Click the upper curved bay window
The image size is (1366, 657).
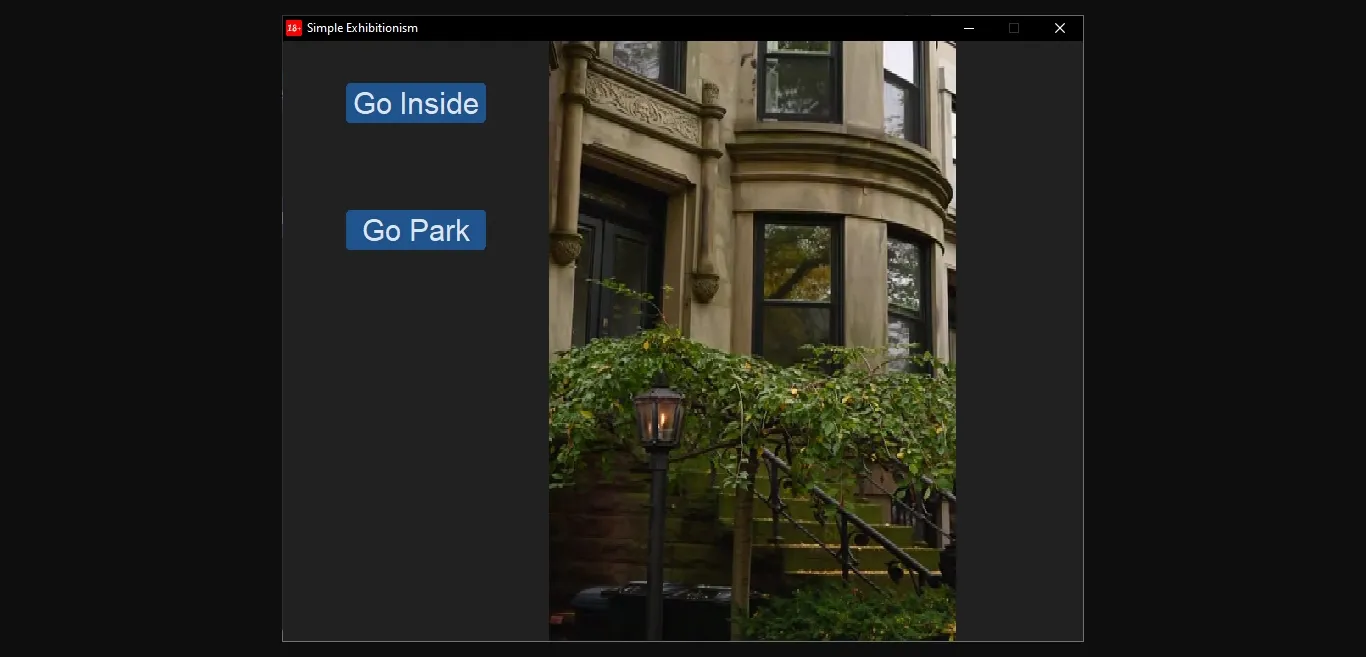point(798,78)
